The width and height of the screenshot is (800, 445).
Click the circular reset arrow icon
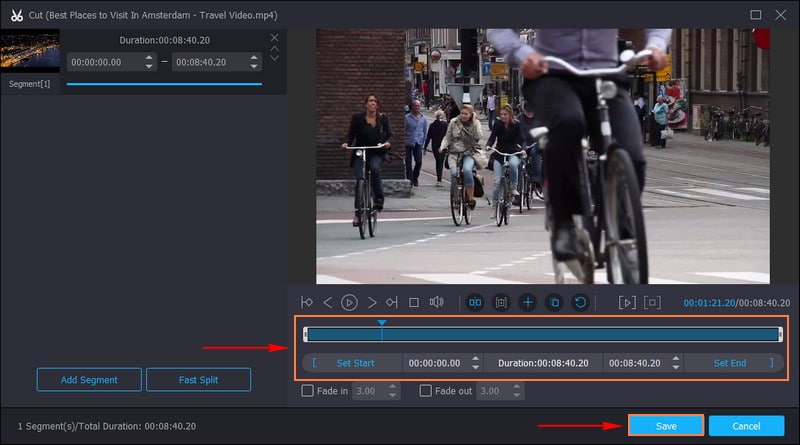579,302
